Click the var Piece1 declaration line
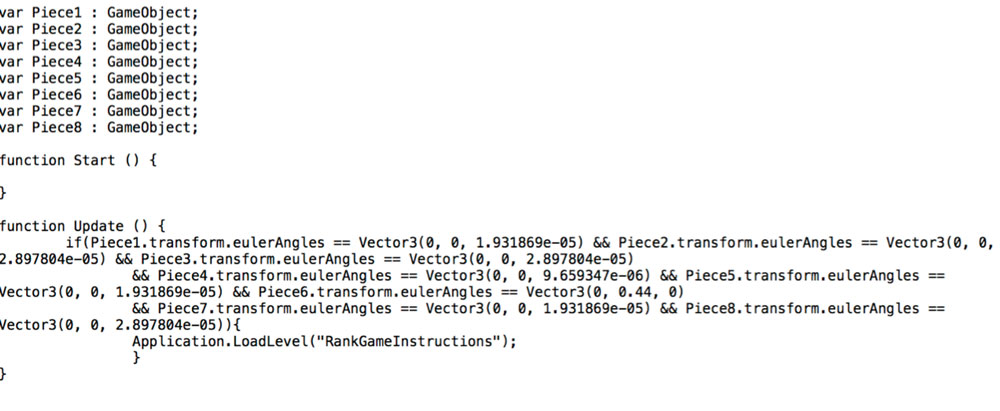1000x411 pixels. click(99, 13)
